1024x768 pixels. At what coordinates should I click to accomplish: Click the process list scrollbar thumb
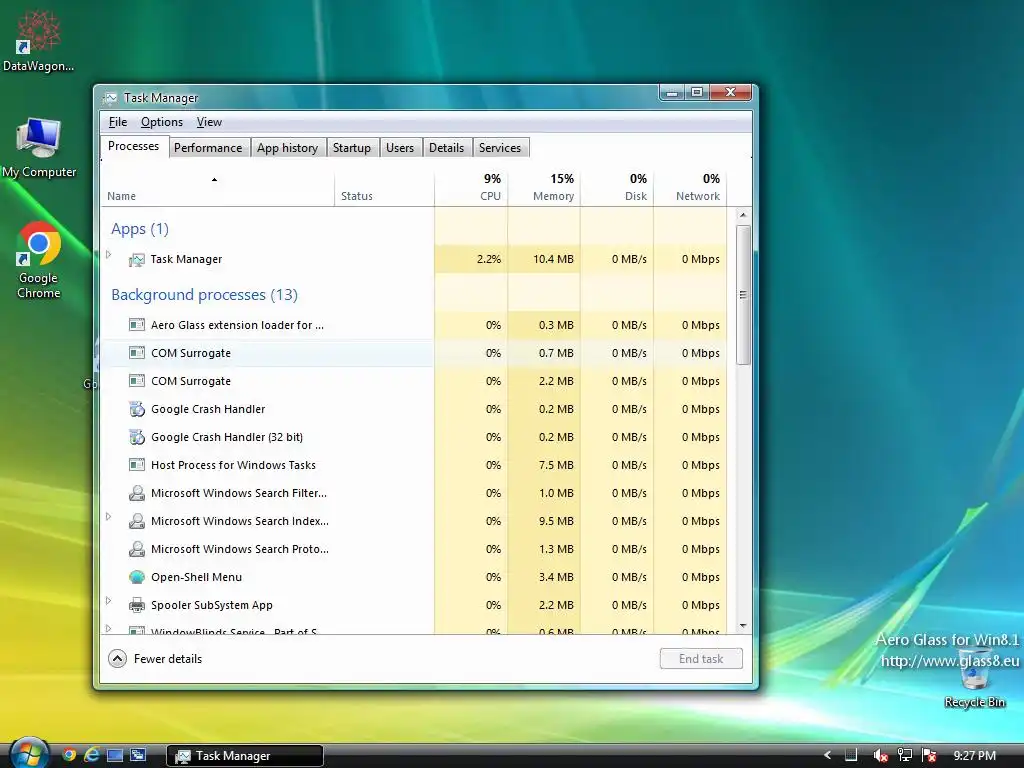[743, 295]
